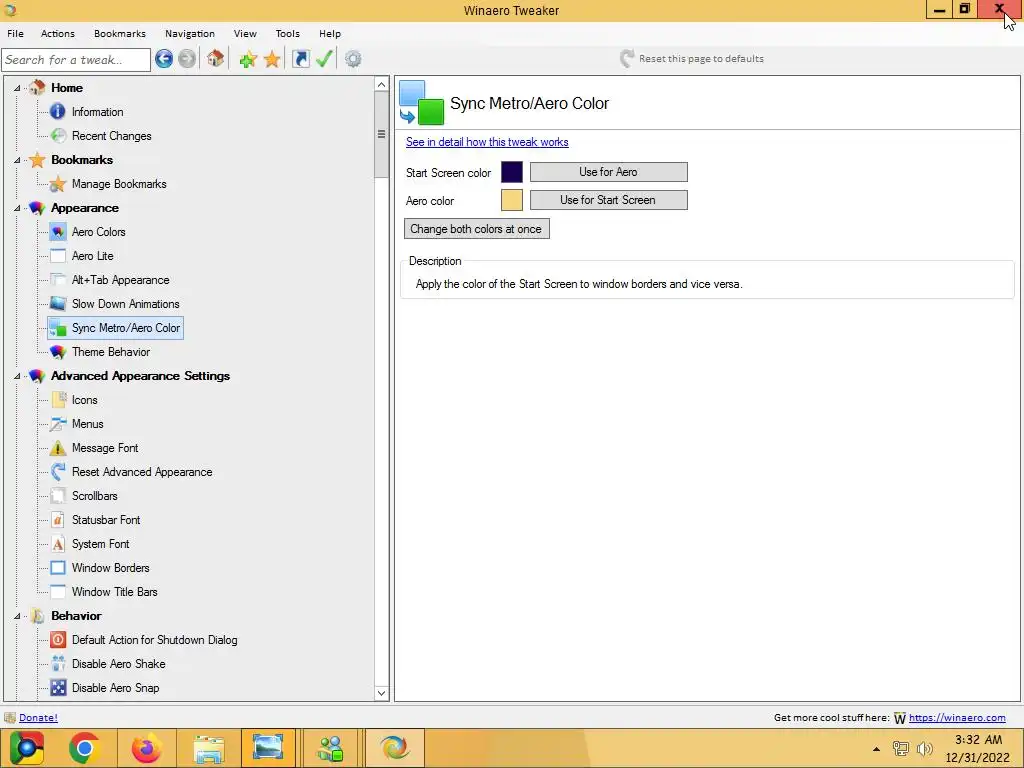This screenshot has width=1024, height=768.
Task: Click Change both colors at once
Action: coord(477,229)
